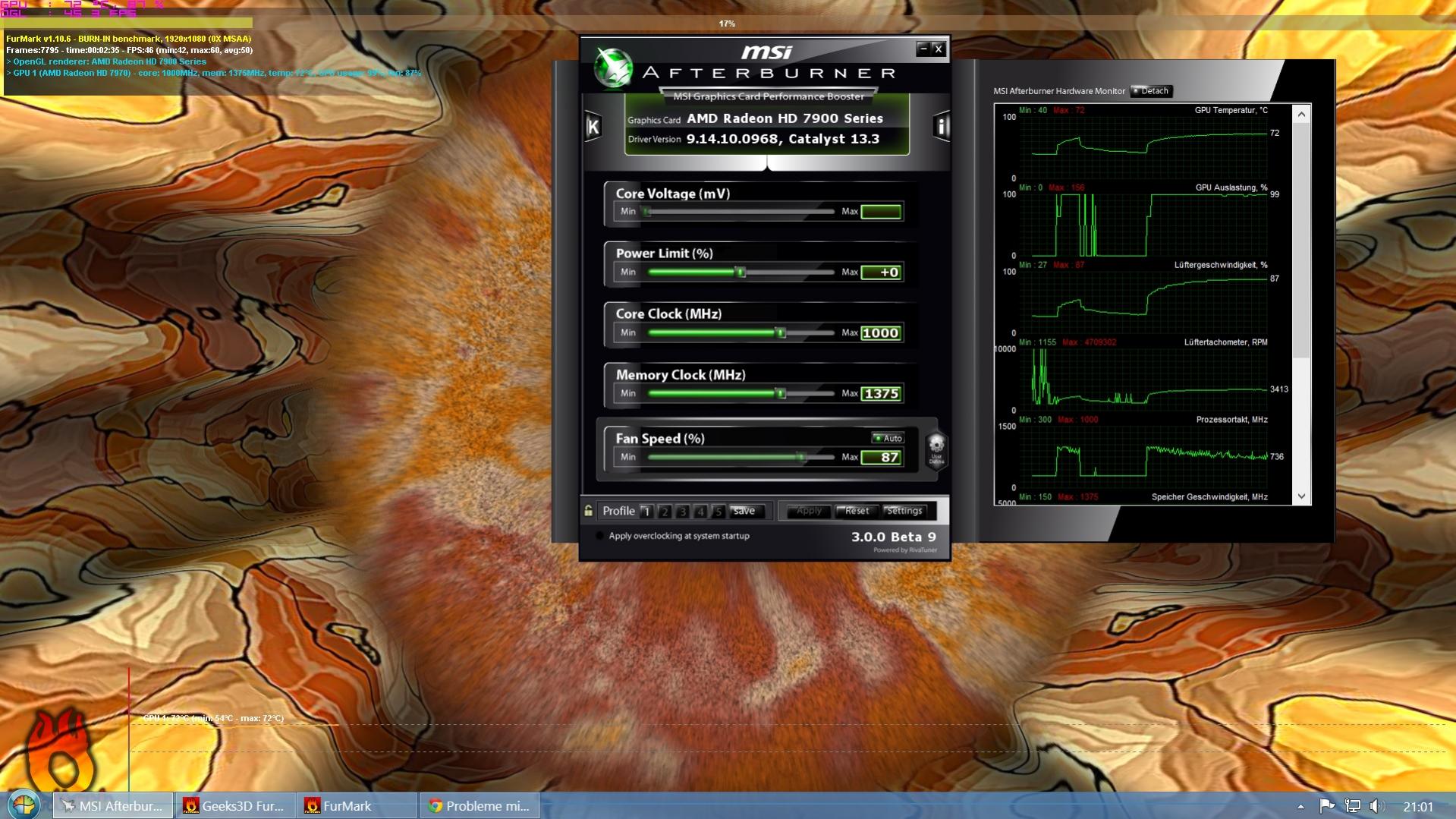Click the hardware monitor scrollbar thumb
The image size is (1456, 819).
pyautogui.click(x=1302, y=240)
